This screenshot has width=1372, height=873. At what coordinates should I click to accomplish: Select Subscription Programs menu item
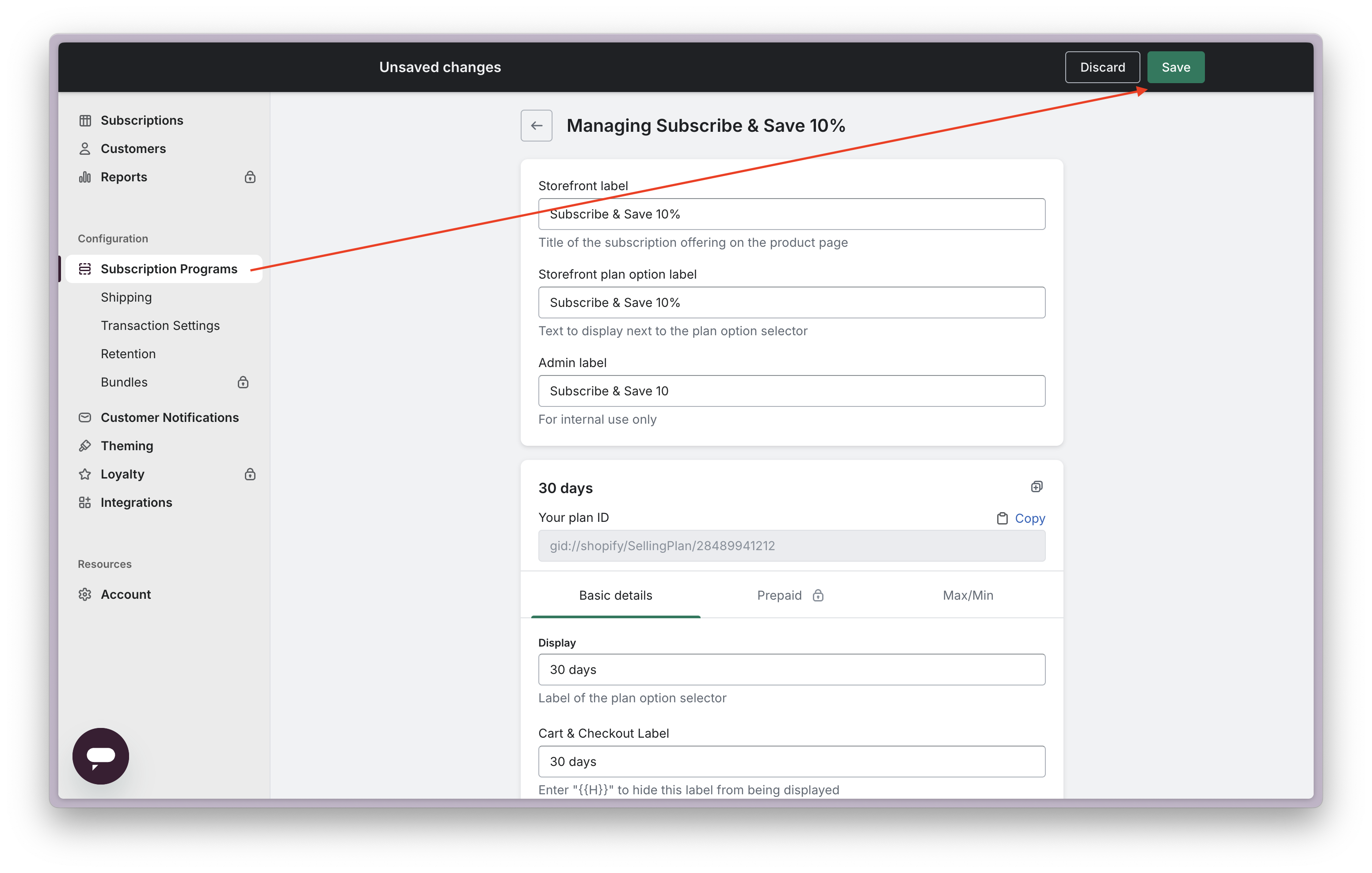[164, 268]
